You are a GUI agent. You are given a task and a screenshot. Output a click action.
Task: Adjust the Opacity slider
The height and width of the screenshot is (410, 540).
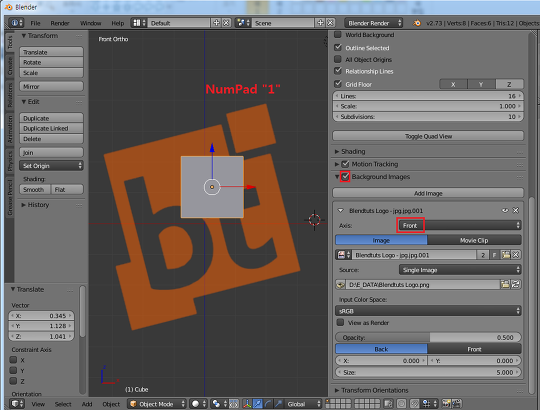coord(428,337)
